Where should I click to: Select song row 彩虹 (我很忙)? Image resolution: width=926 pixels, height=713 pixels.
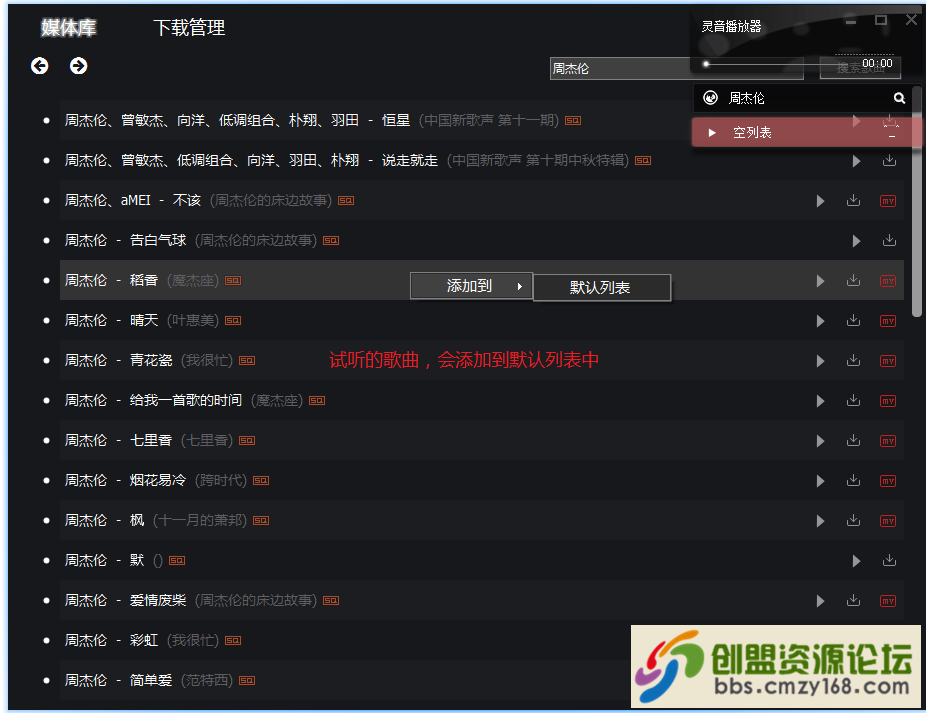(482, 640)
